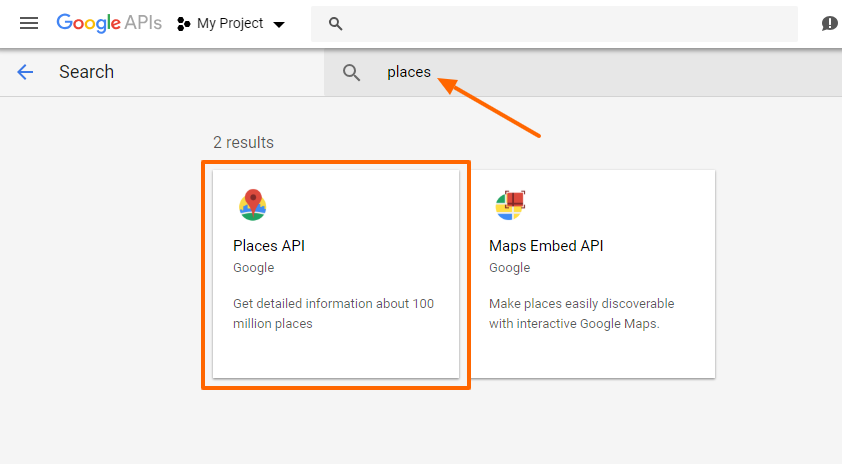Select the Places API description text
842x464 pixels.
pos(333,314)
